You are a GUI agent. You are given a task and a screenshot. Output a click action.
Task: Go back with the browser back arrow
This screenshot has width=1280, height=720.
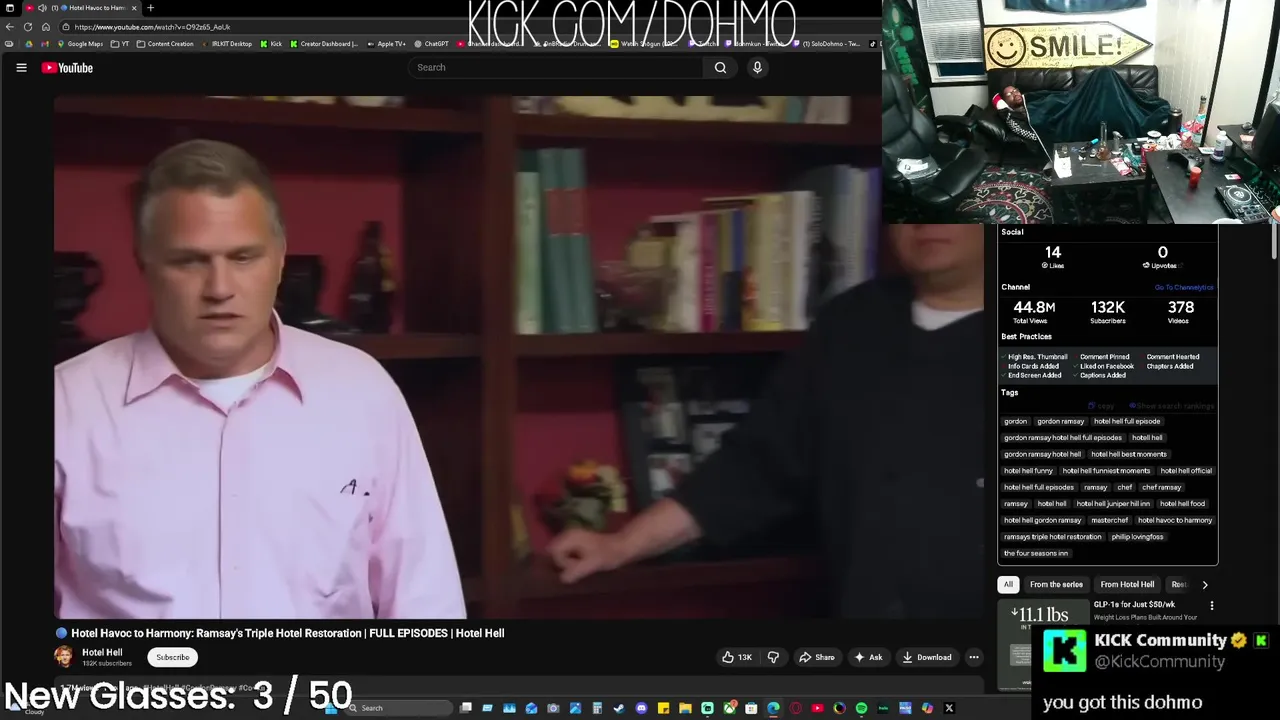pos(10,27)
